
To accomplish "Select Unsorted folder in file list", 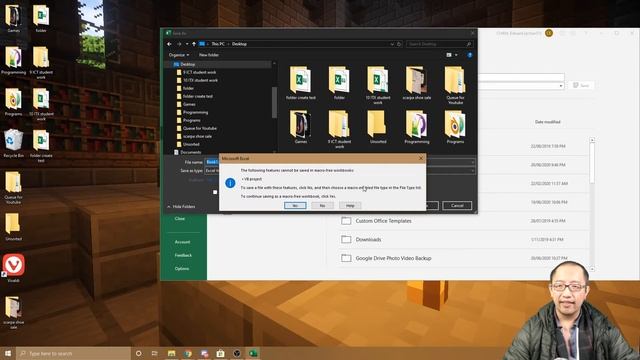I will tap(378, 127).
